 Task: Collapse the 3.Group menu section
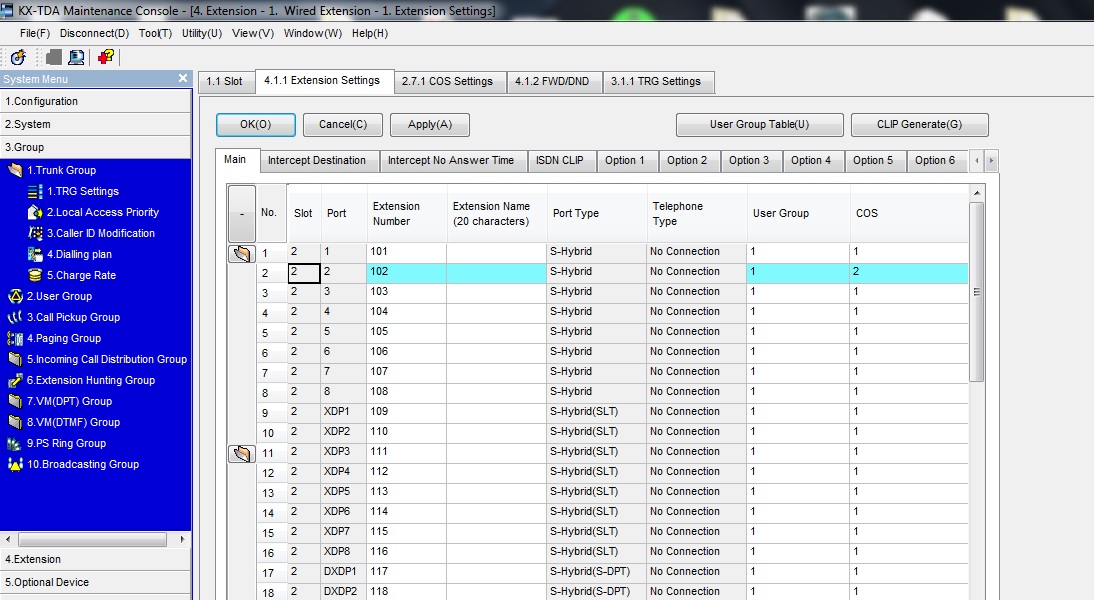(95, 147)
